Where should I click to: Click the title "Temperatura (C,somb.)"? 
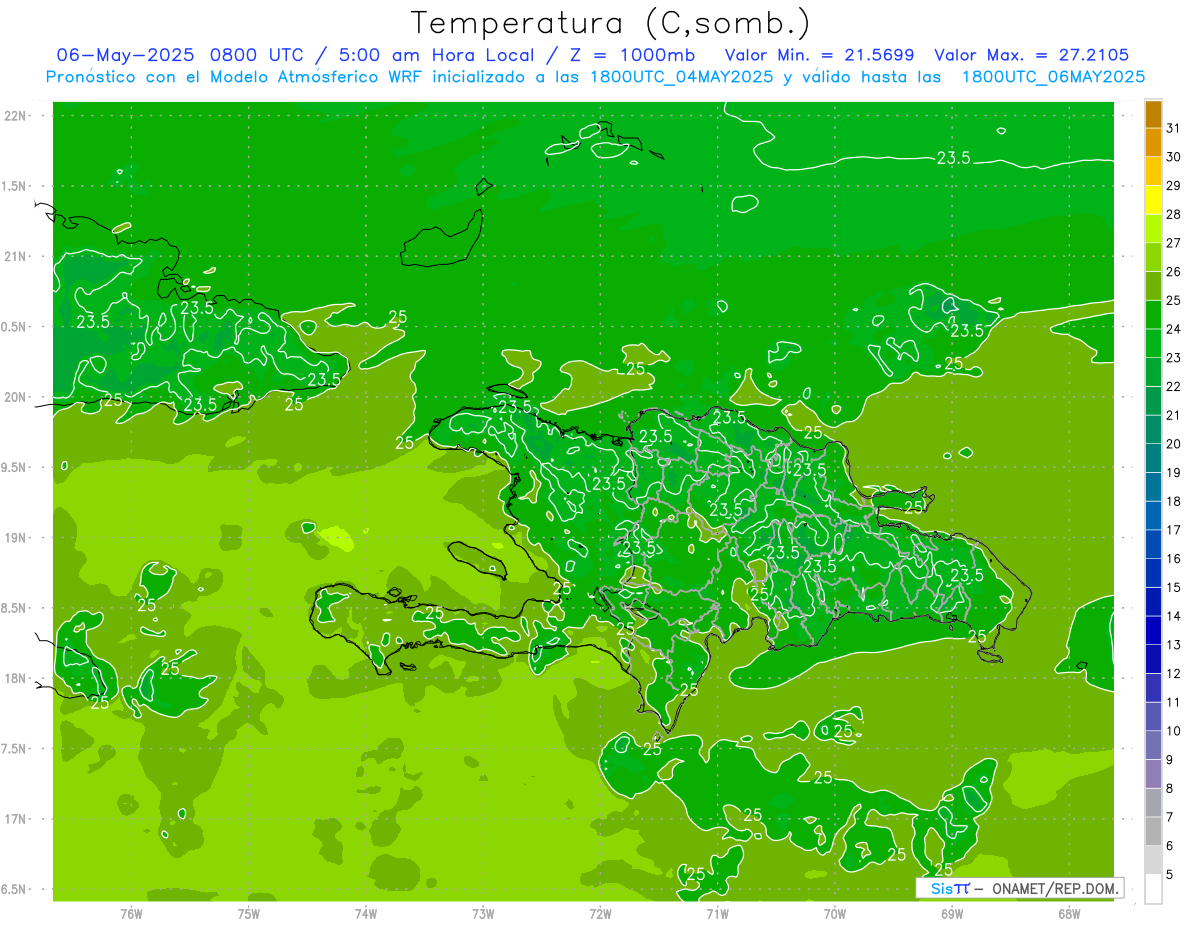point(610,23)
